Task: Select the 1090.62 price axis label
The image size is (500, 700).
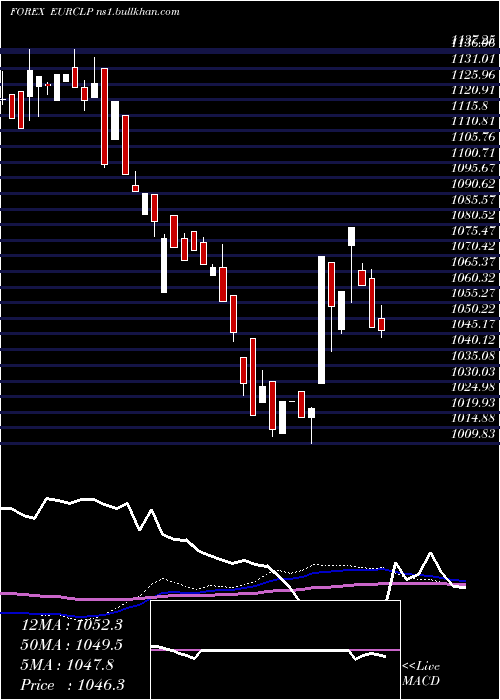Action: [473, 184]
